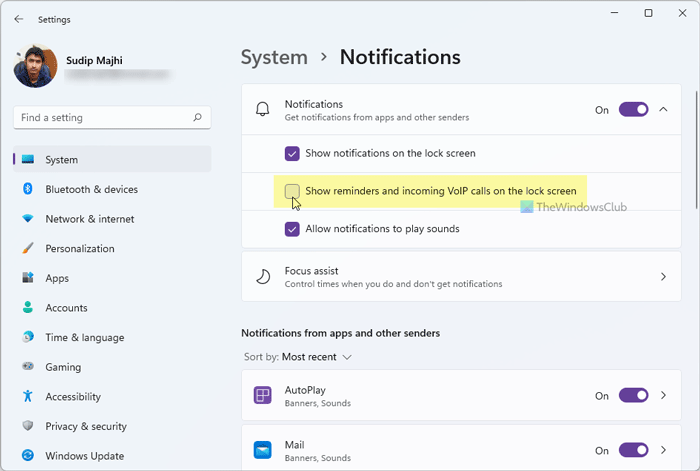This screenshot has height=471, width=700.
Task: Enable reminders and VoIP calls checkbox
Action: point(292,191)
